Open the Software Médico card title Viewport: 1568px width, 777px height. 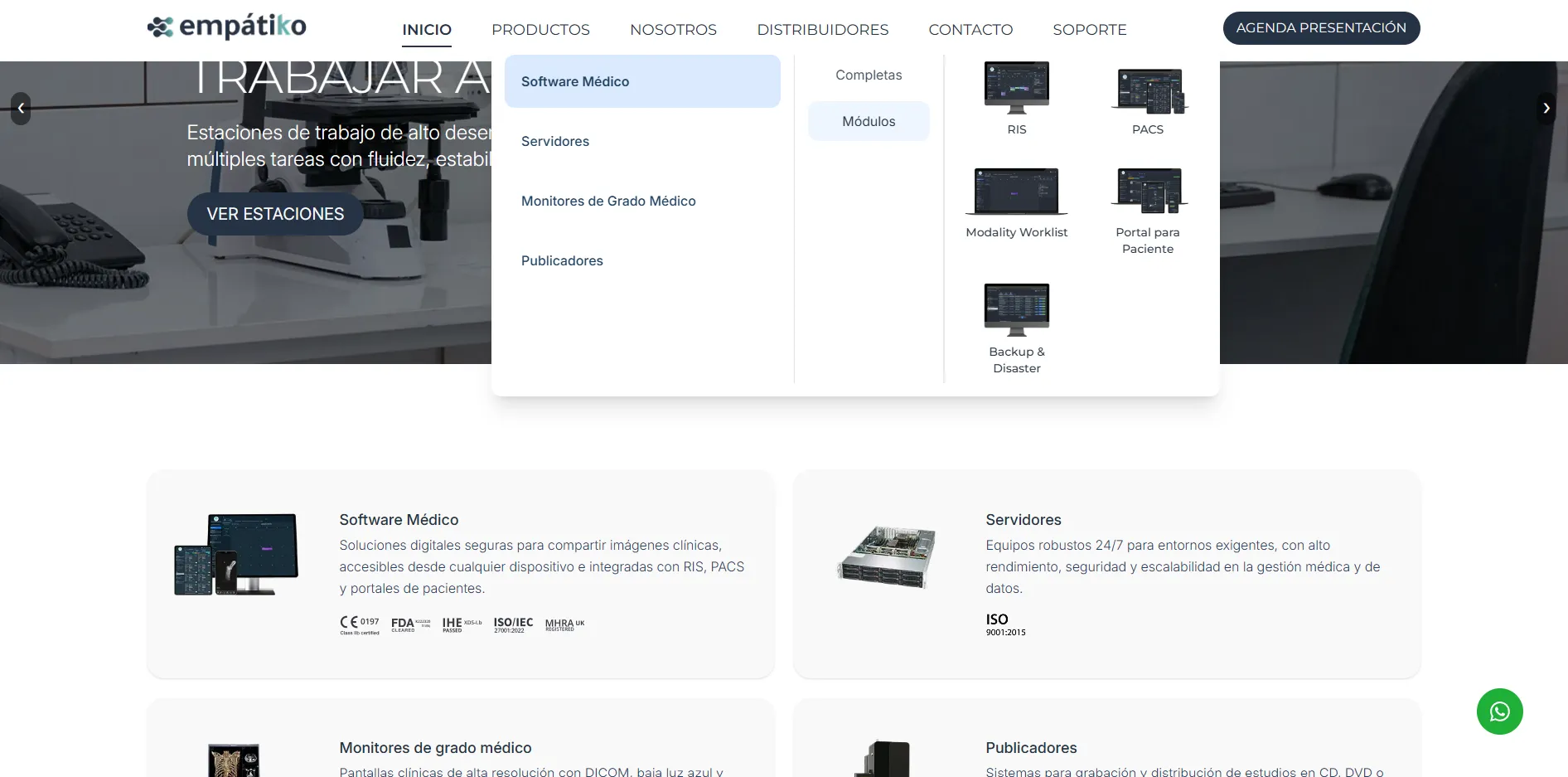click(x=399, y=520)
